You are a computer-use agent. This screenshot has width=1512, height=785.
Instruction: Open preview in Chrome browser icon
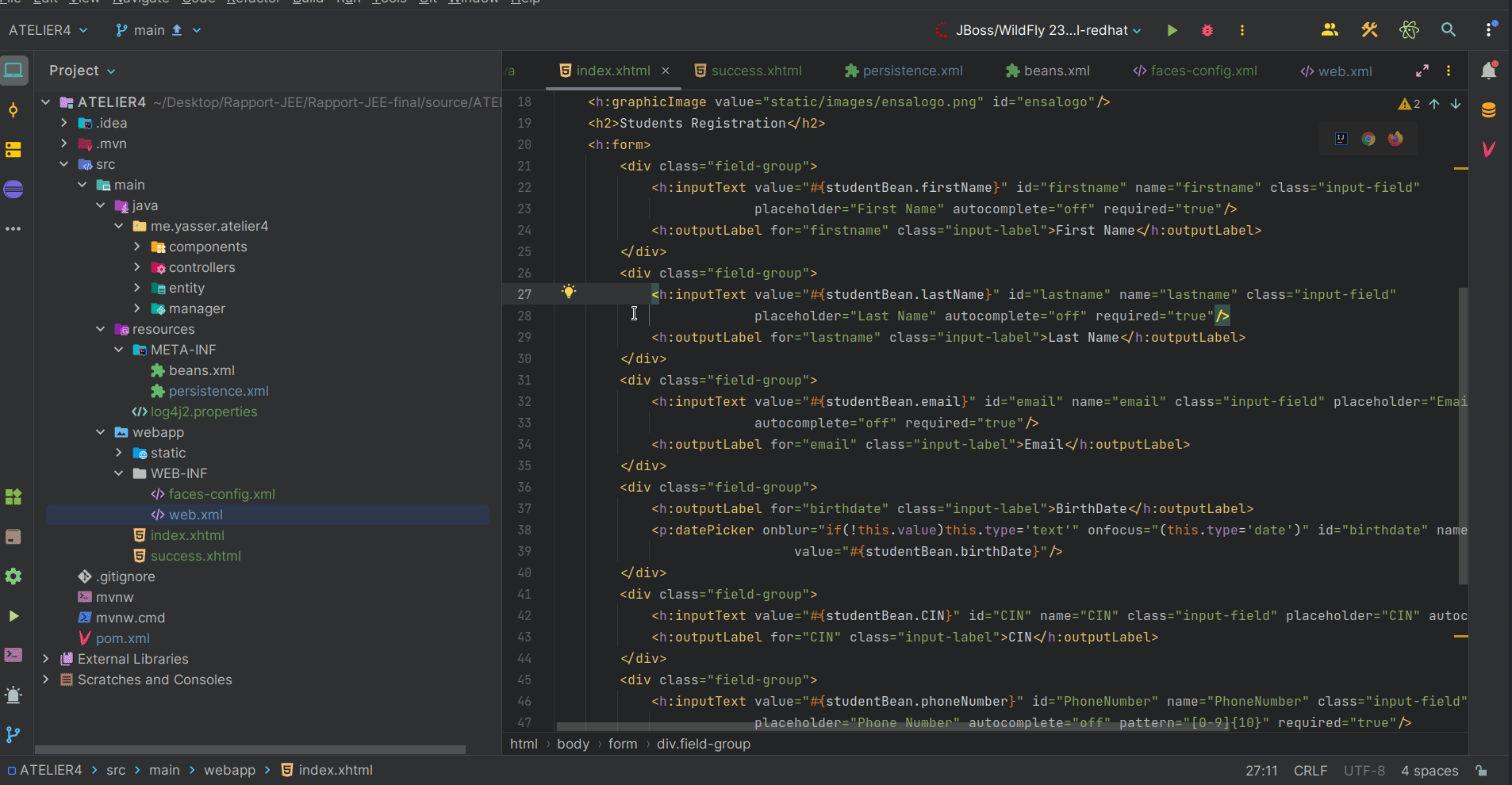pos(1368,139)
